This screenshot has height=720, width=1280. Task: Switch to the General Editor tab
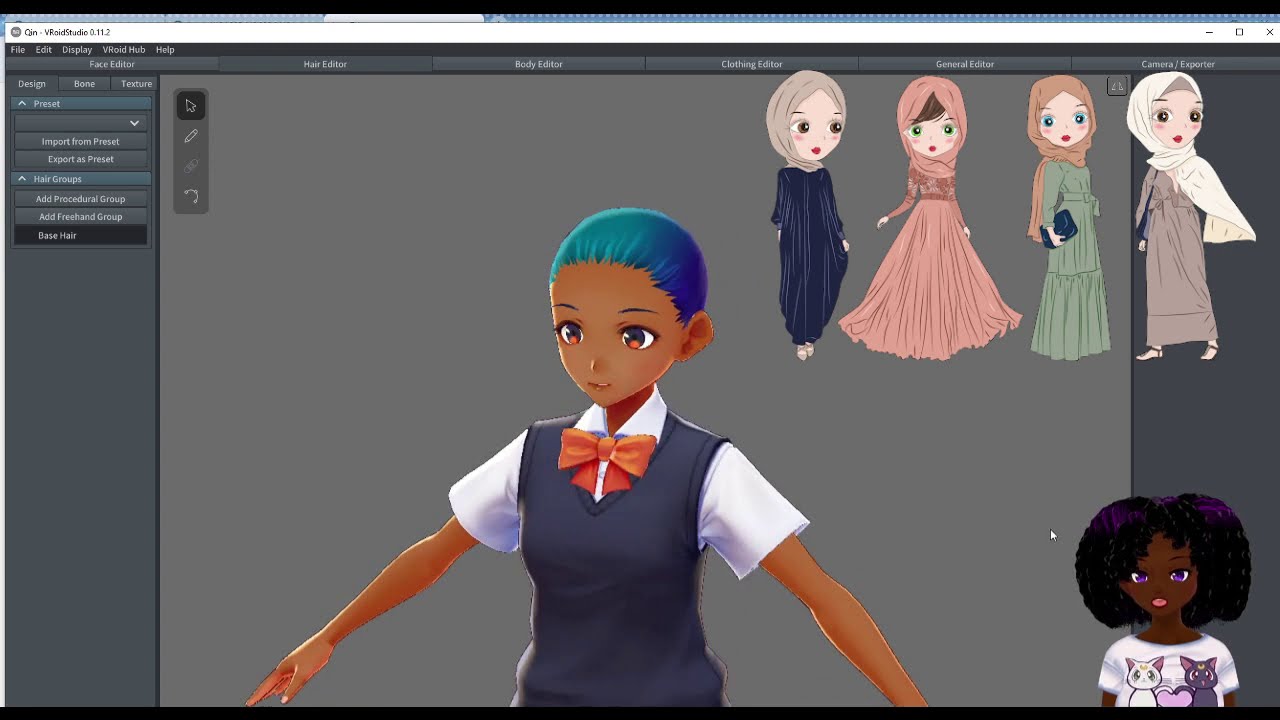(965, 64)
